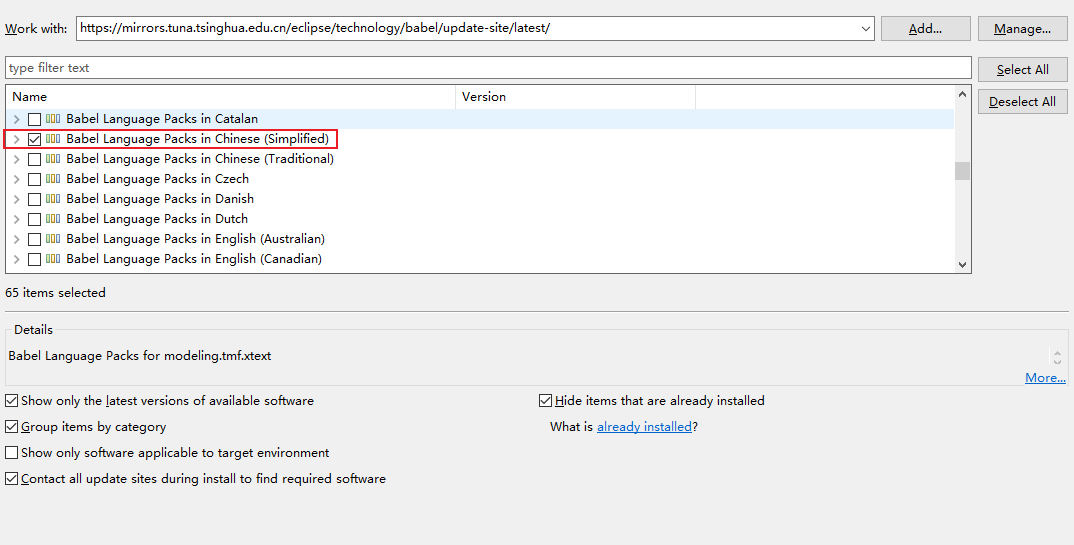Image resolution: width=1074 pixels, height=545 pixels.
Task: Check the English (Canadian) language pack
Action: tap(34, 259)
